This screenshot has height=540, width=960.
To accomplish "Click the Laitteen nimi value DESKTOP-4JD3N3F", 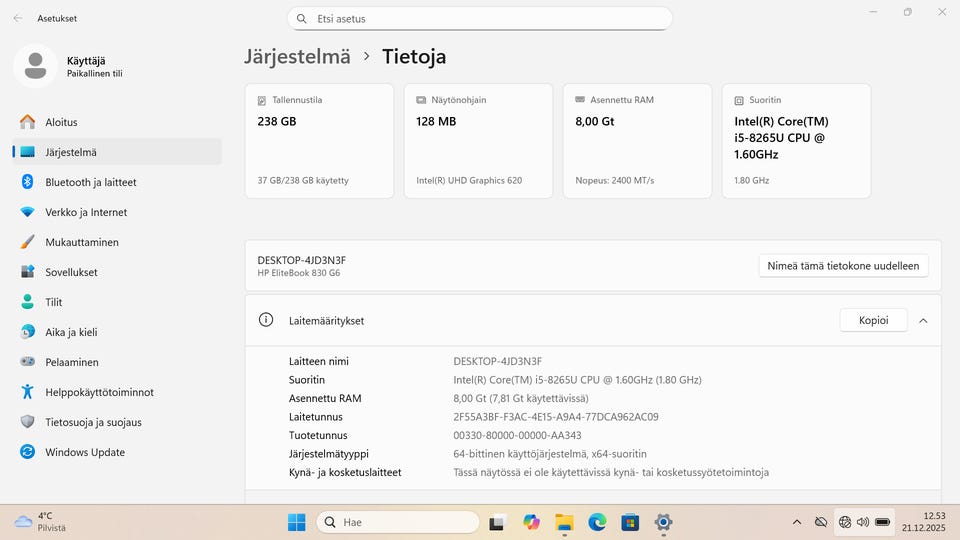I will (x=497, y=361).
